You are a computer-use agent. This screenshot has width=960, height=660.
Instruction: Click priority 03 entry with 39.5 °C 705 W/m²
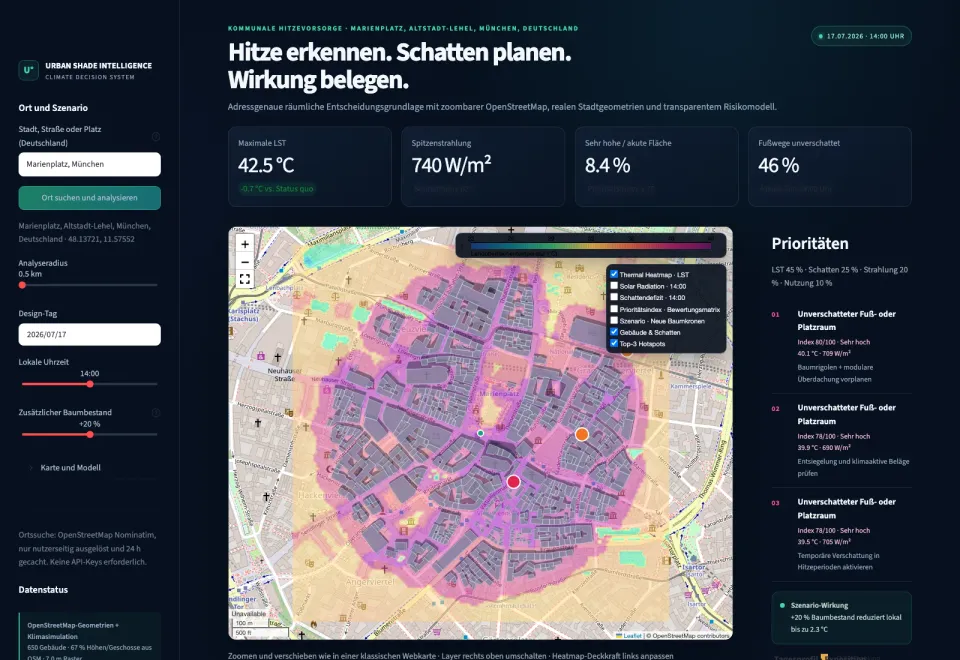(841, 534)
